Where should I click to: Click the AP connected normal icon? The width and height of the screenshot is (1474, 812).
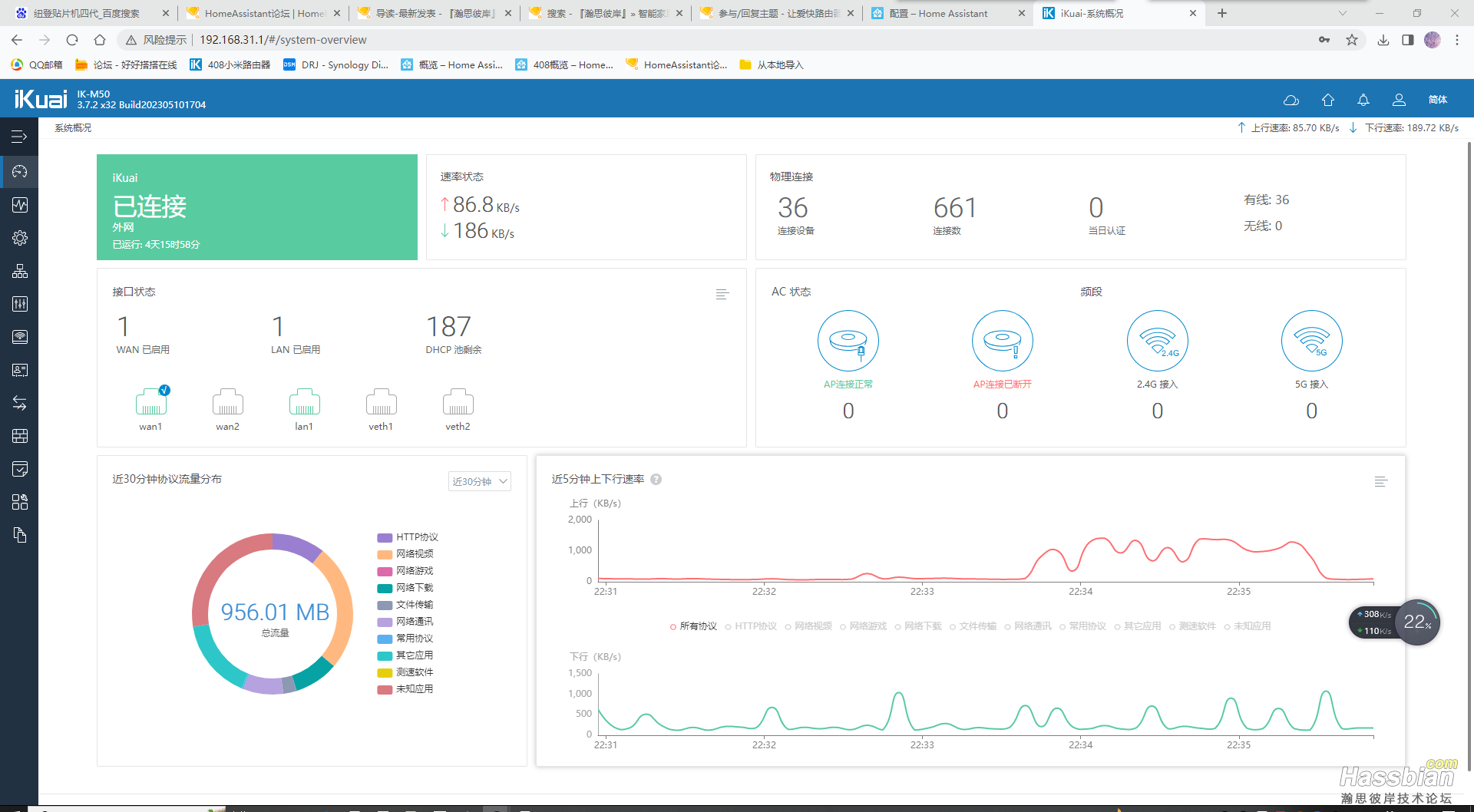848,341
